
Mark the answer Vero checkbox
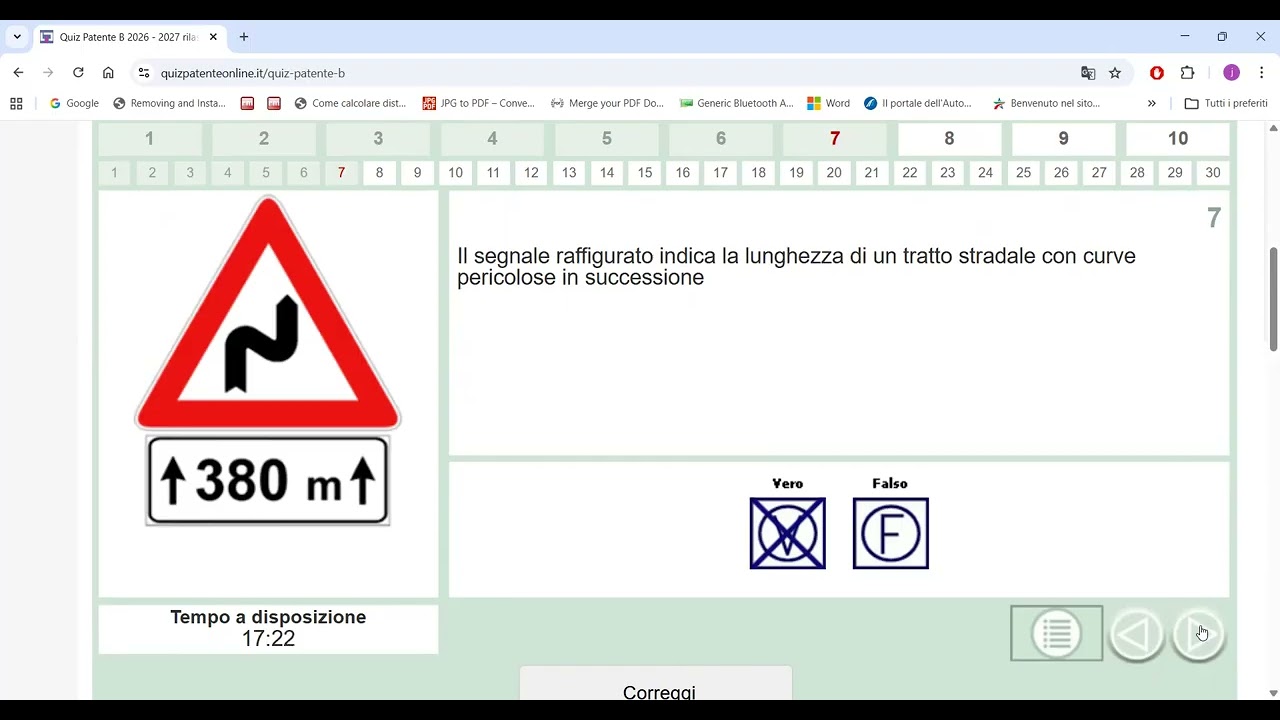click(788, 533)
